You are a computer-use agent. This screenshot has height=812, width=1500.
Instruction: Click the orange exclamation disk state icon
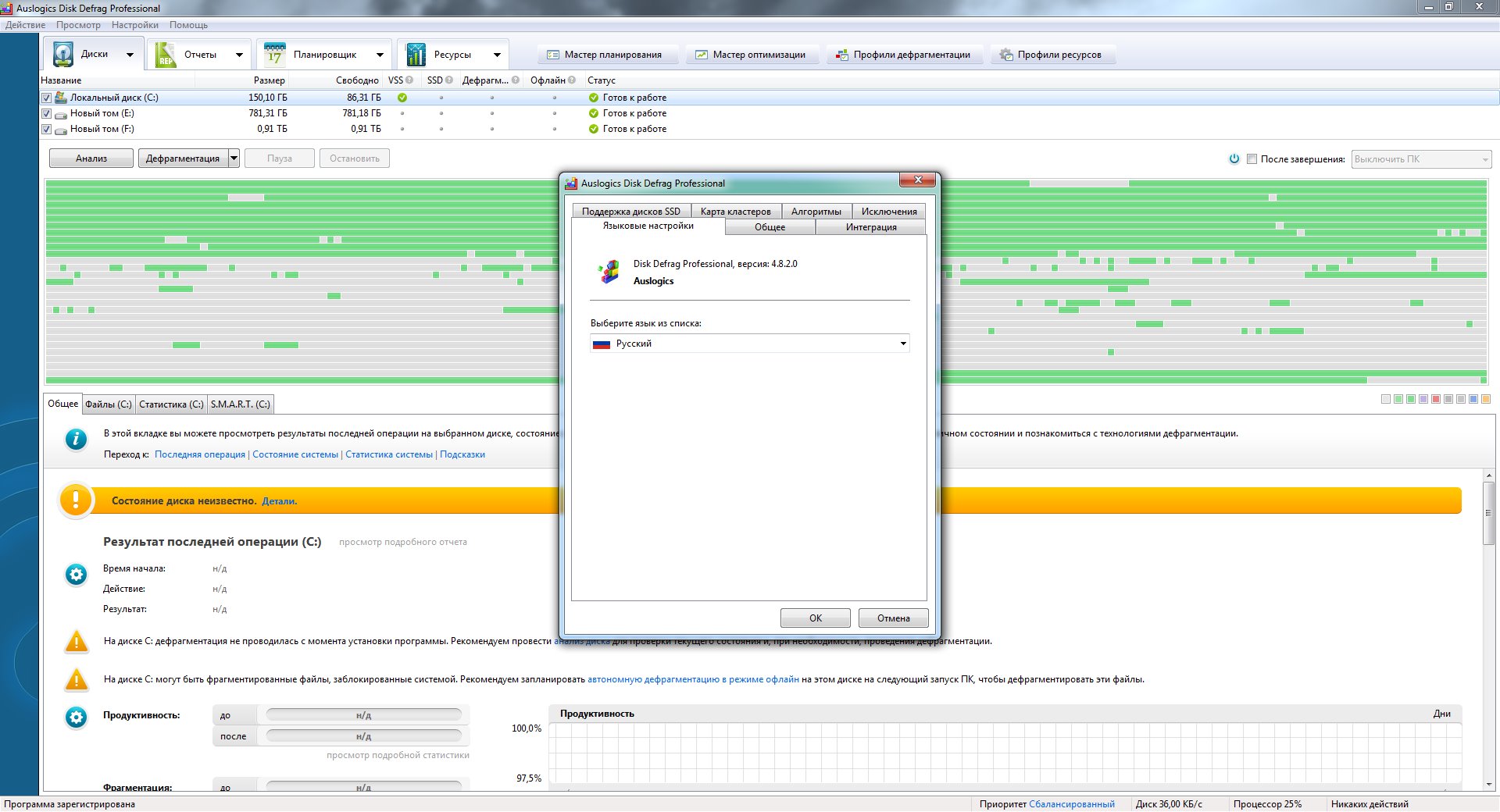click(x=76, y=500)
